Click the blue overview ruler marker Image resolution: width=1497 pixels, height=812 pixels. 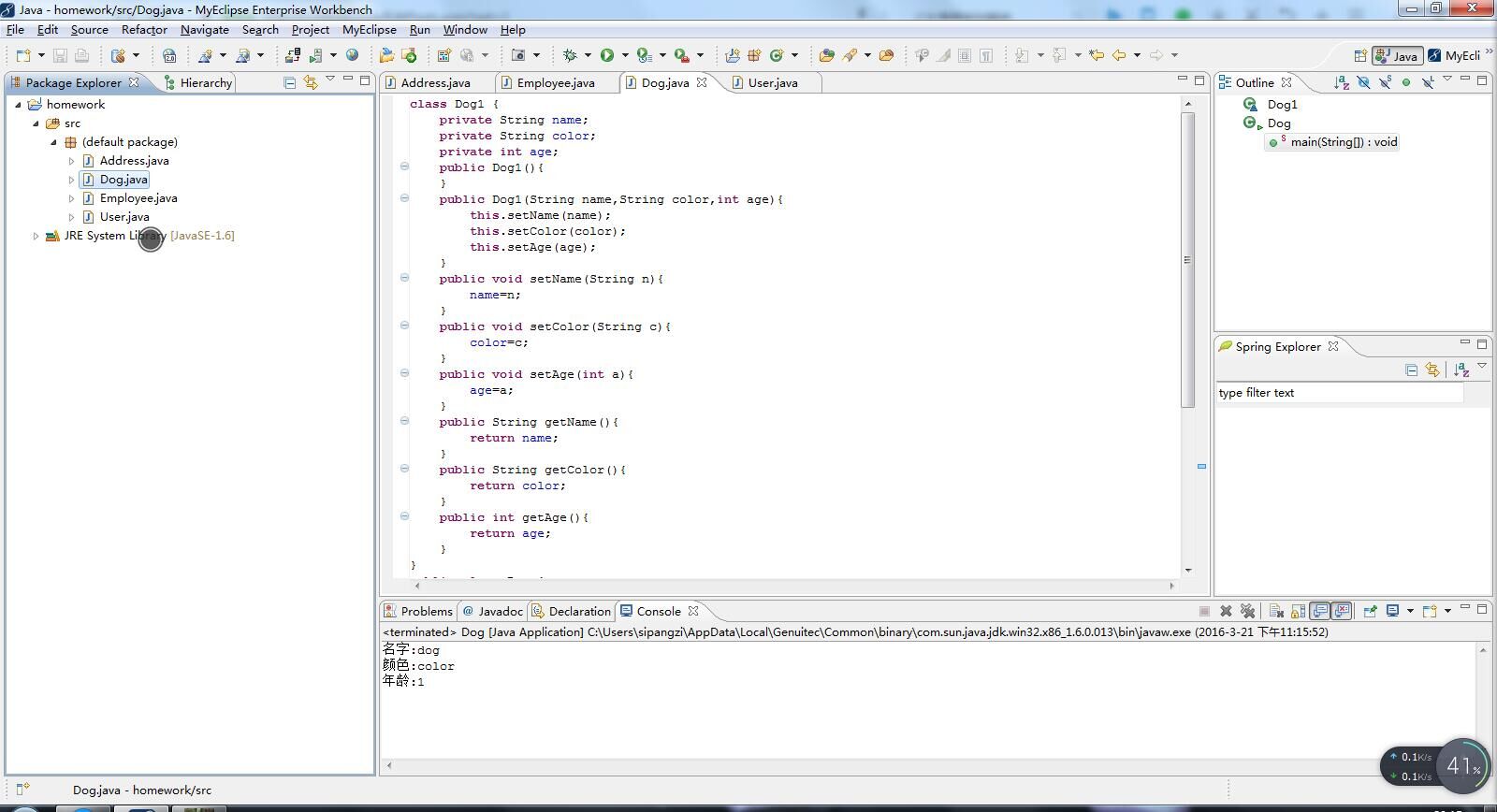click(x=1201, y=466)
